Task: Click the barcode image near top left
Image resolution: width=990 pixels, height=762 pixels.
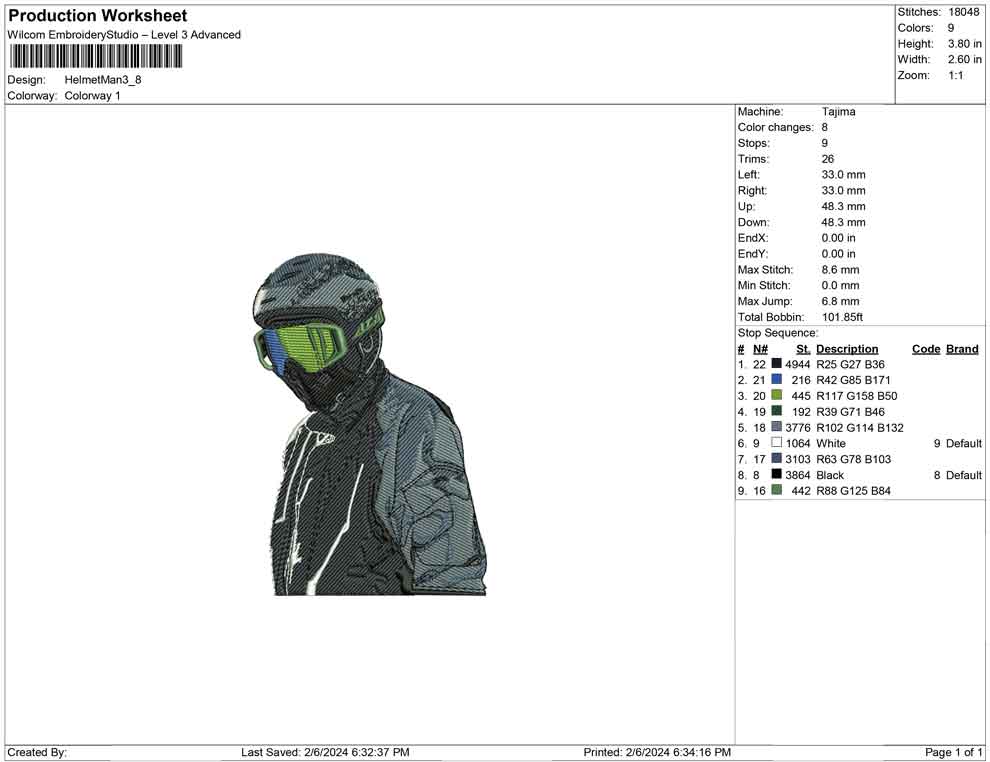Action: pos(95,57)
